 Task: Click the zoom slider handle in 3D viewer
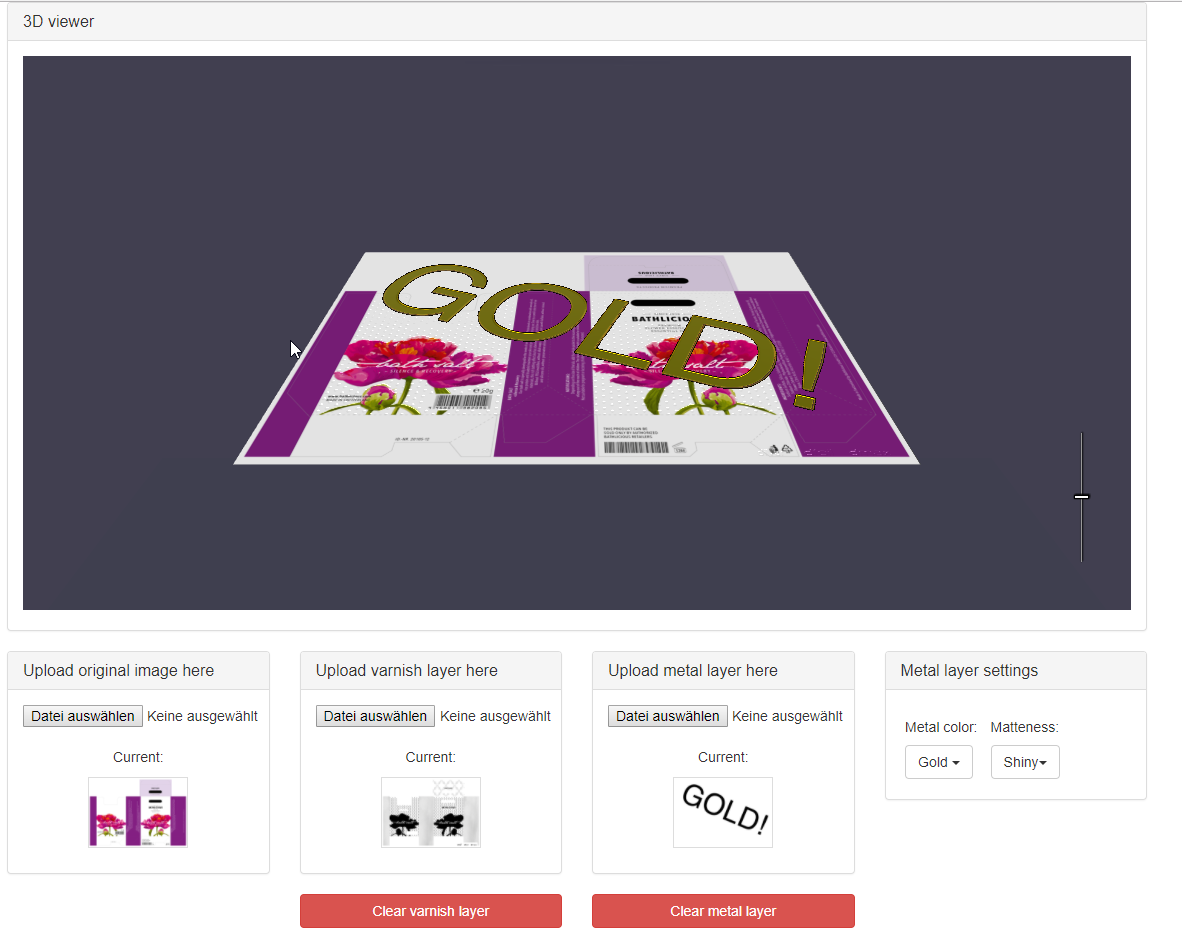tap(1082, 497)
